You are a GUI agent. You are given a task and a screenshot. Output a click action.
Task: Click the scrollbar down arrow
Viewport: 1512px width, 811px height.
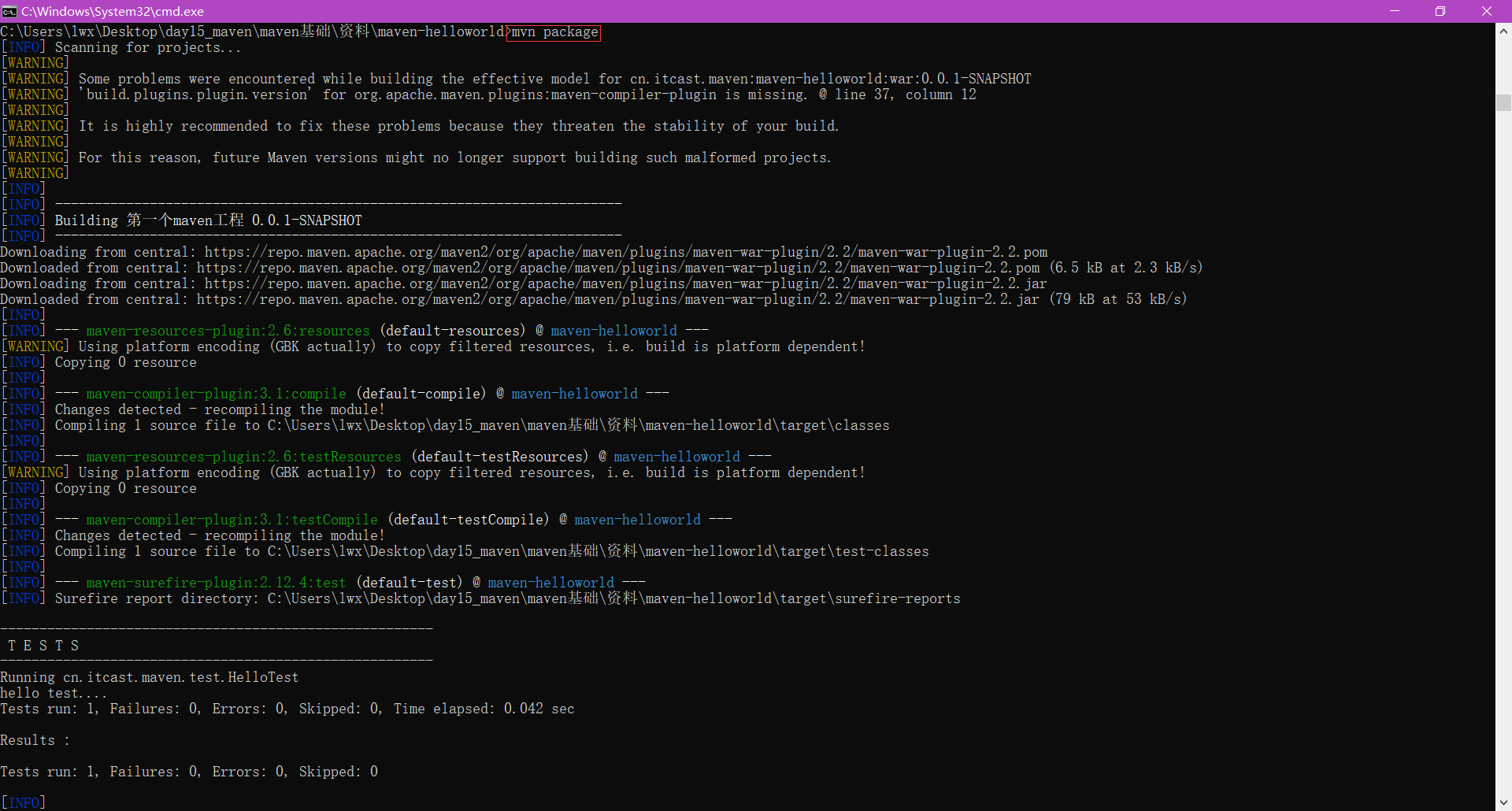(1503, 802)
